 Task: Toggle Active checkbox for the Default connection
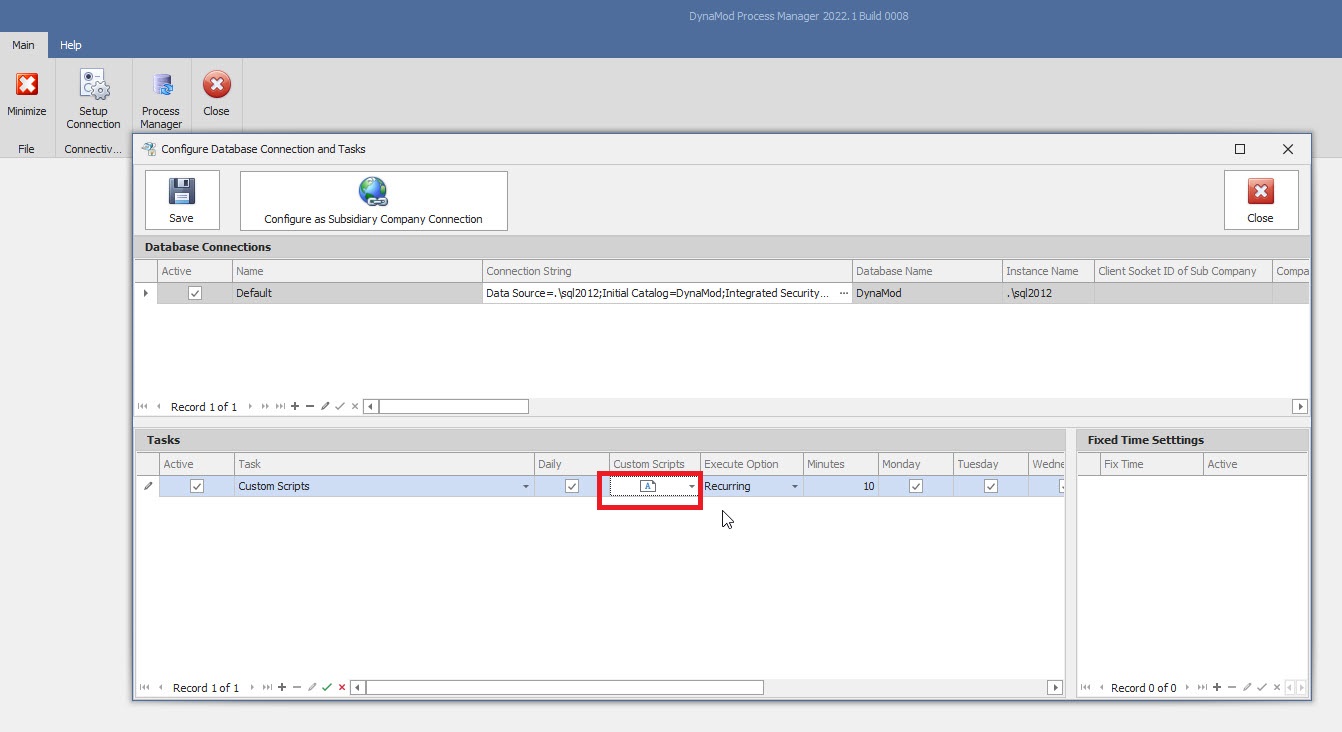coord(195,293)
